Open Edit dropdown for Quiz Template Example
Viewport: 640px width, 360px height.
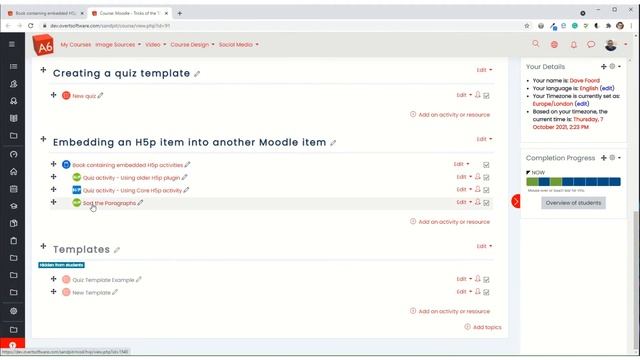464,279
